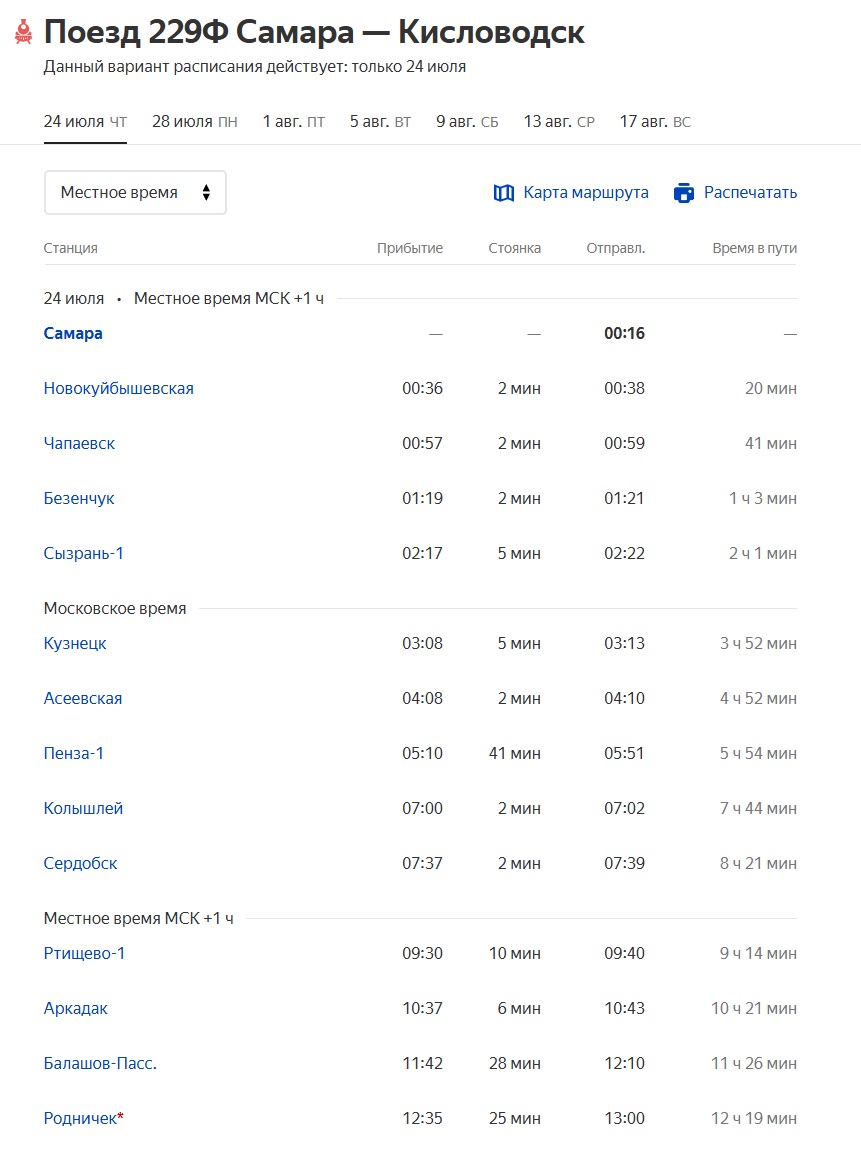Viewport: 861px width, 1162px height.
Task: Open the Пенза-1 station page
Action: [74, 754]
